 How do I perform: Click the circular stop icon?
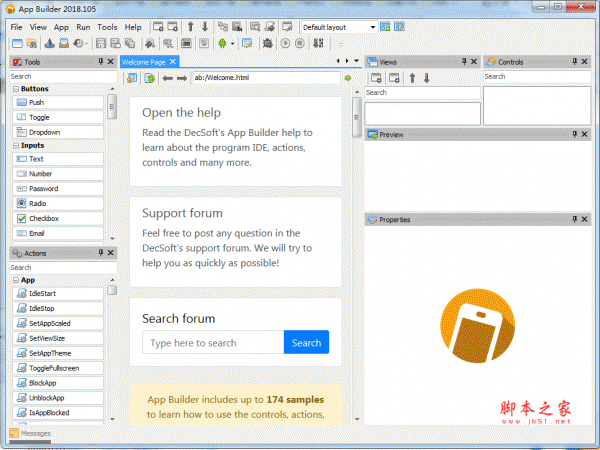[300, 43]
